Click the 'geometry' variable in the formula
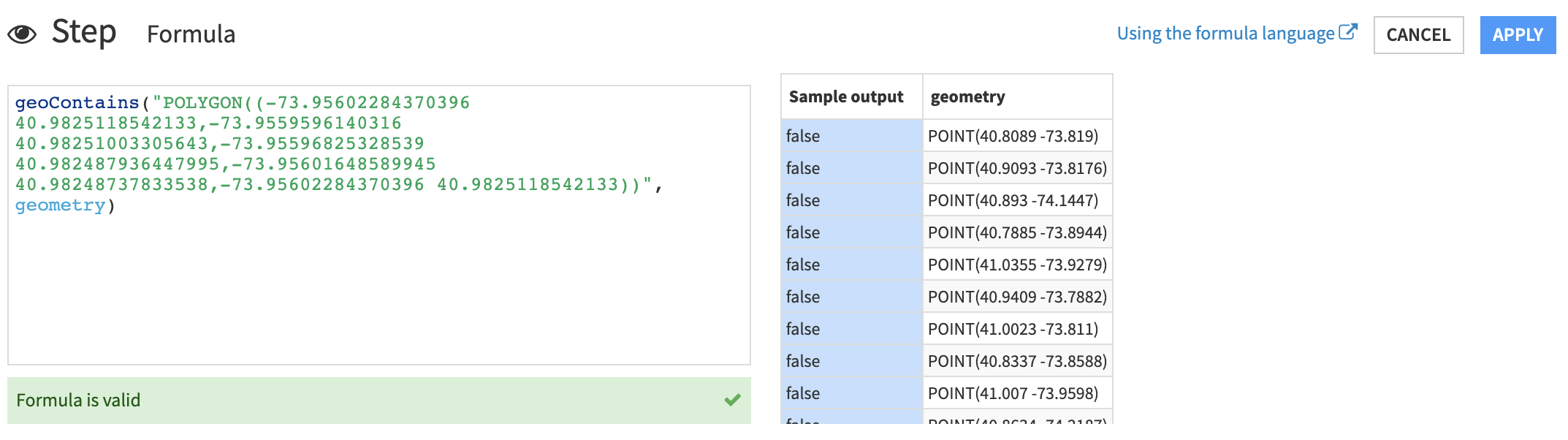Viewport: 1568px width, 440px height. tap(60, 205)
